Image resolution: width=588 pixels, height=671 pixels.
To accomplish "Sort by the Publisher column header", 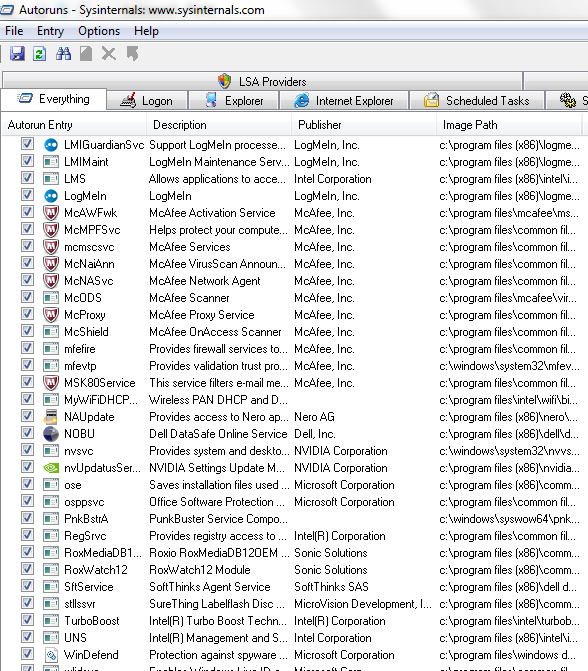I will pos(364,125).
